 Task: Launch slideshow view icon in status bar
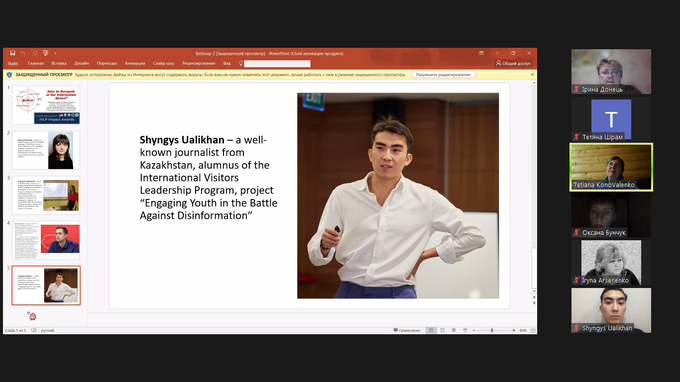465,330
